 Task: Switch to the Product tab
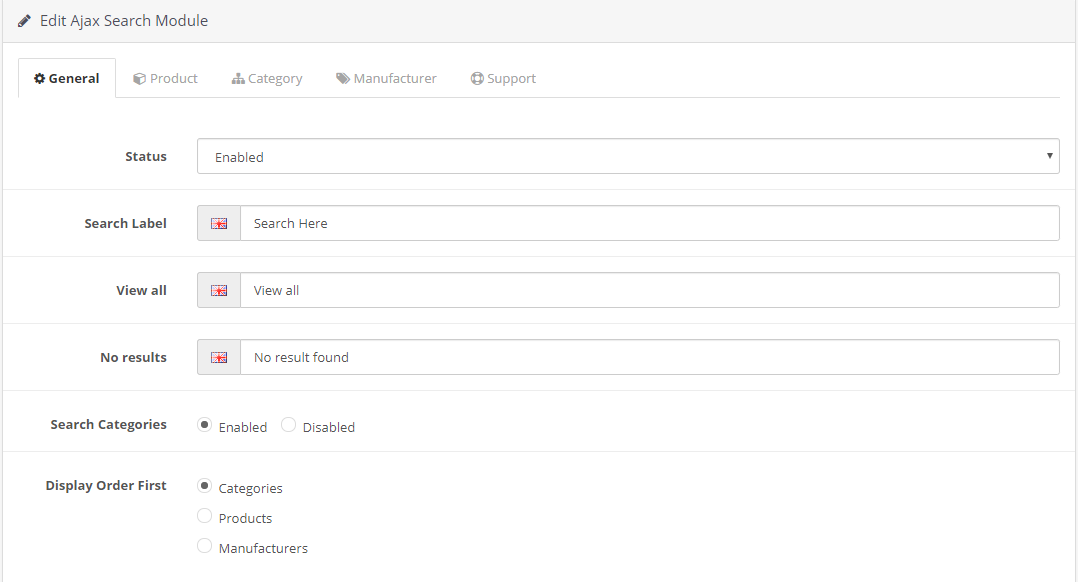[166, 78]
